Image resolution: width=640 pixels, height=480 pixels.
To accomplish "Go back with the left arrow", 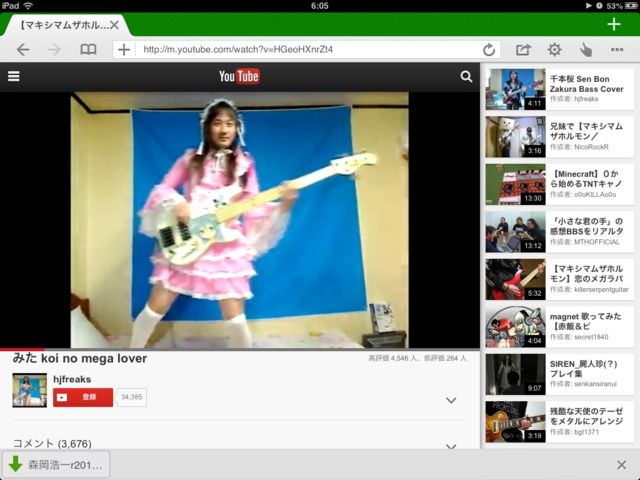I will coord(23,49).
